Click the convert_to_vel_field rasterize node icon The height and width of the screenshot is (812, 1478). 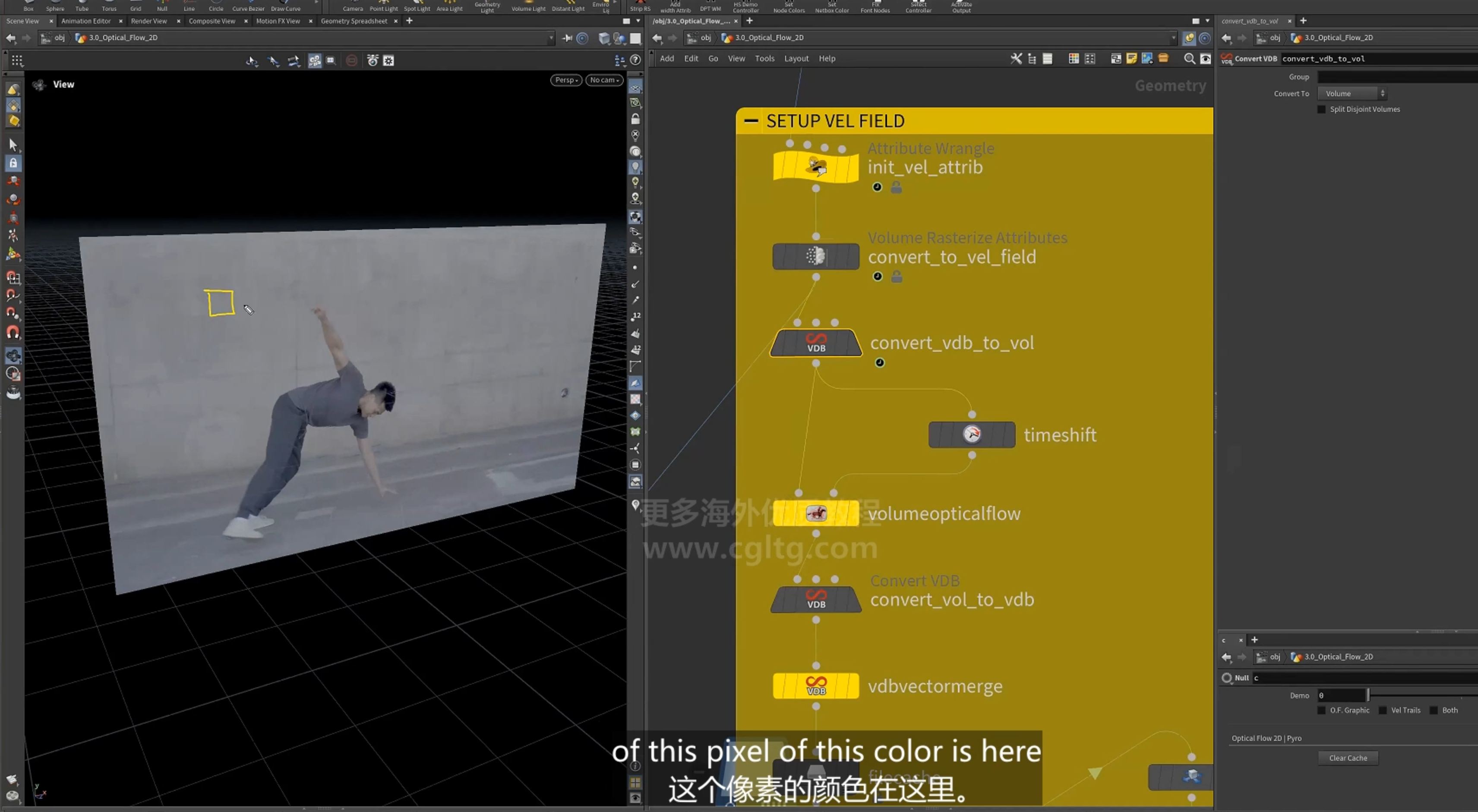(x=816, y=256)
